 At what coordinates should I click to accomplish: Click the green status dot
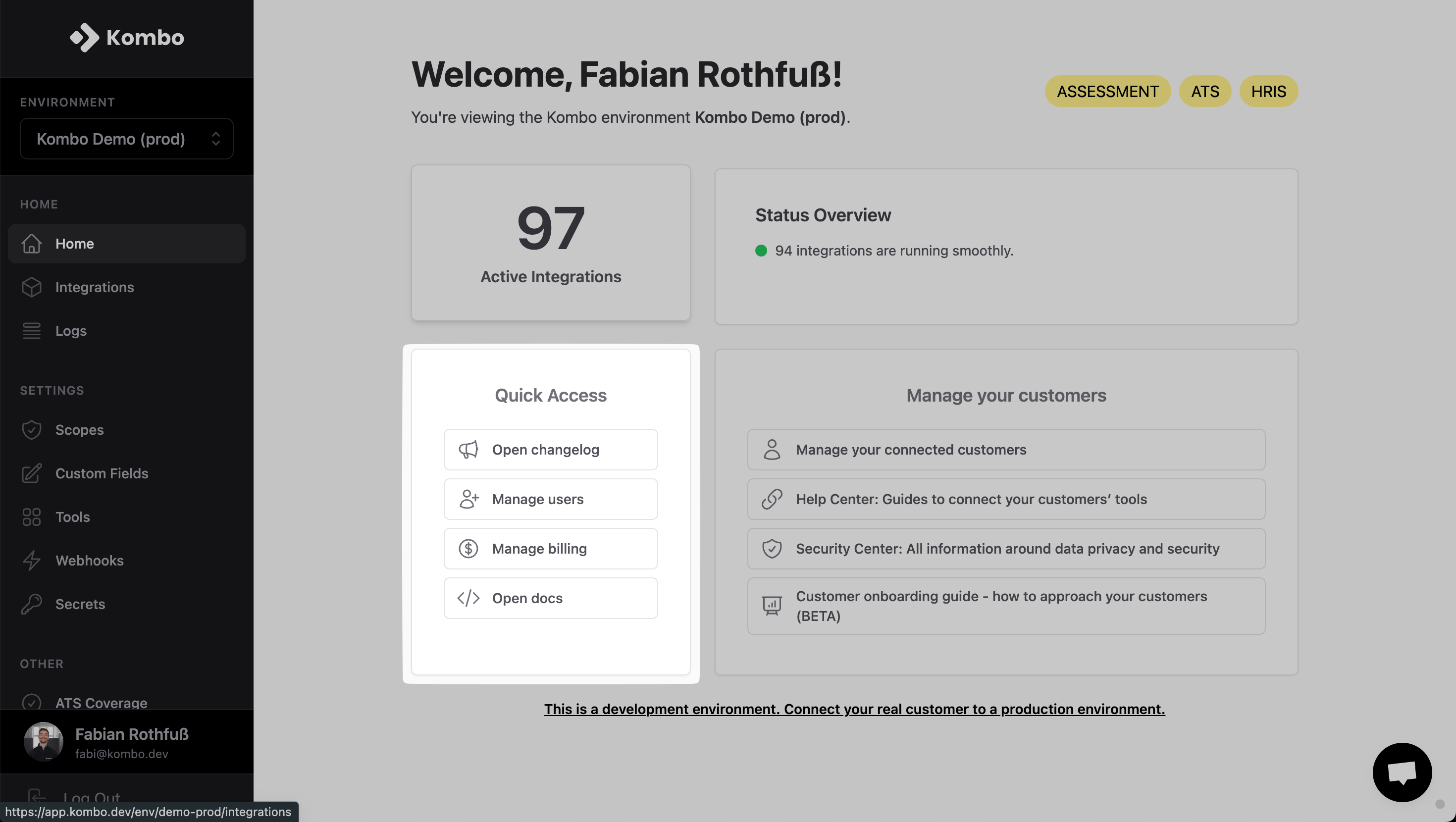pos(761,251)
